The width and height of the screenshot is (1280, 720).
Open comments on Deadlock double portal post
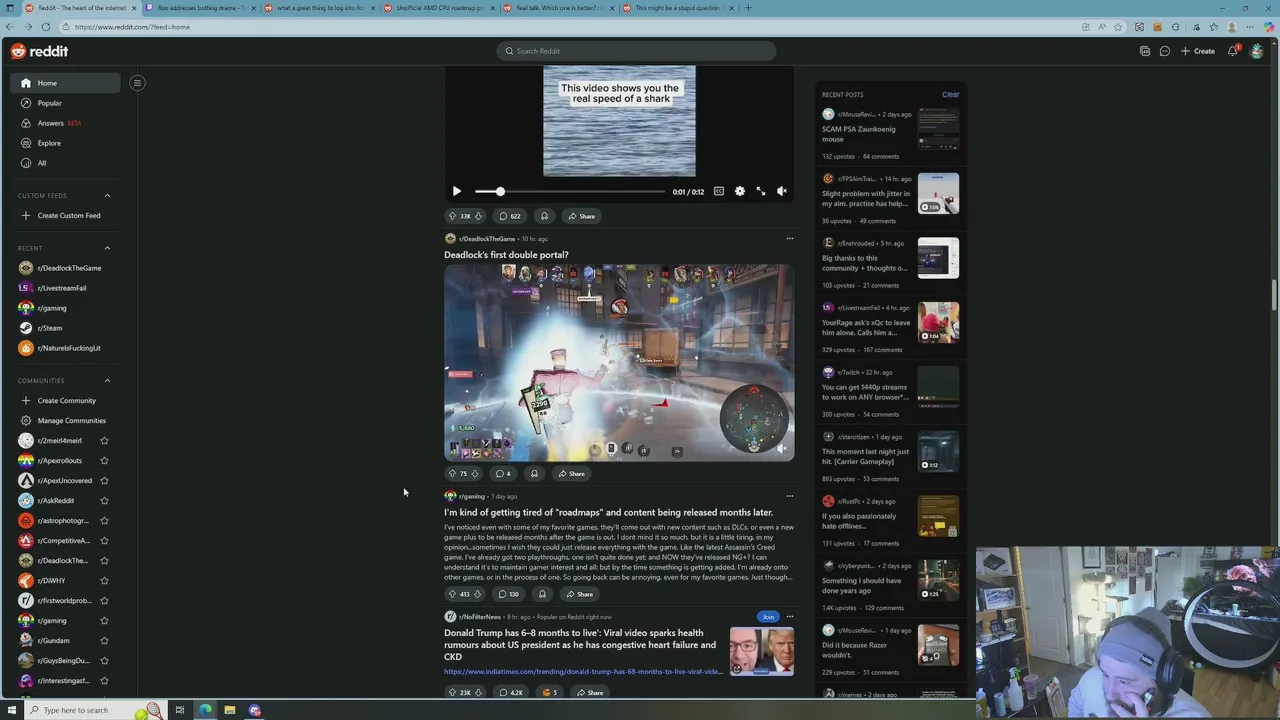pyautogui.click(x=504, y=474)
